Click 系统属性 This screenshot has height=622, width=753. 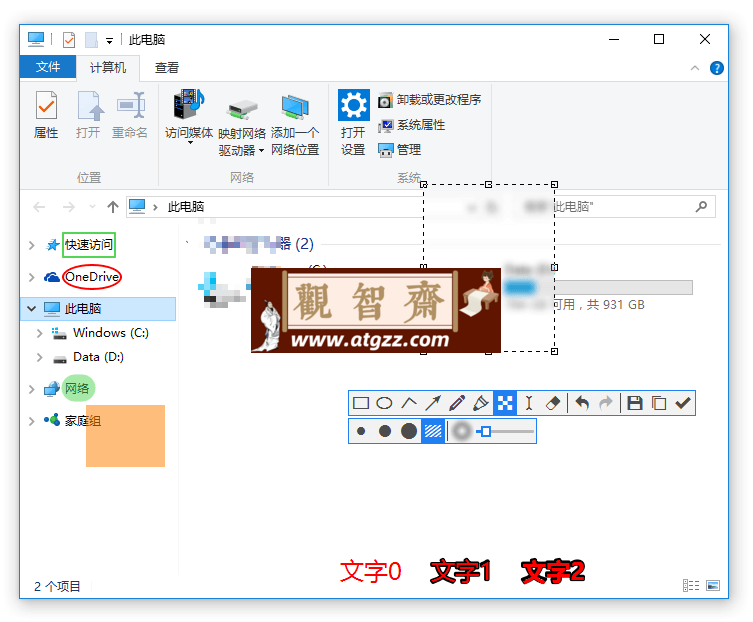click(x=412, y=125)
